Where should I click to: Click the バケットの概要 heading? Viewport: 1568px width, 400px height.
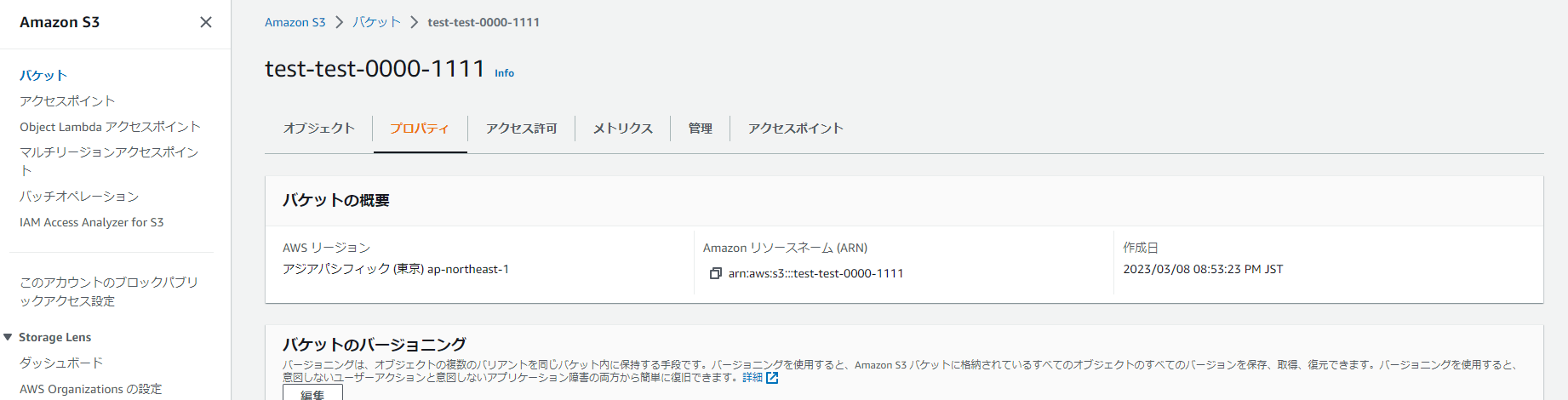point(336,201)
